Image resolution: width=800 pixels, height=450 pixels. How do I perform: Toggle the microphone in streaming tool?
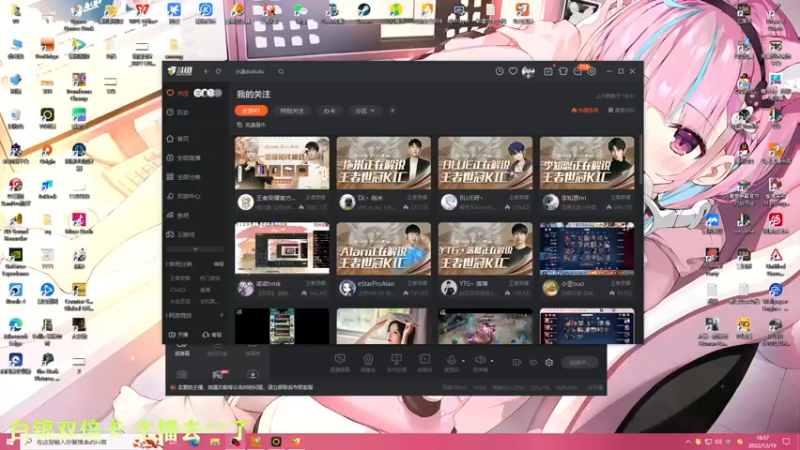coord(452,363)
